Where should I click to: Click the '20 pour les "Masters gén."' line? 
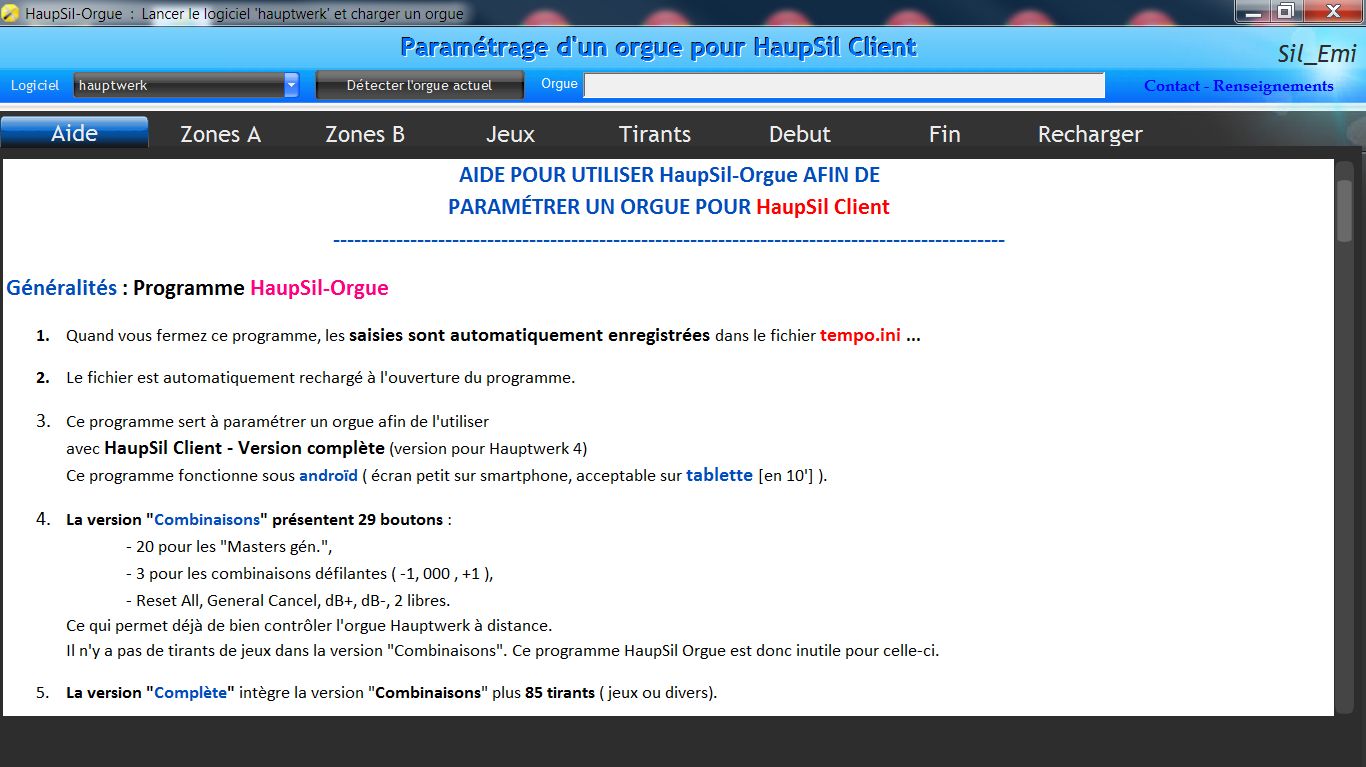point(229,547)
